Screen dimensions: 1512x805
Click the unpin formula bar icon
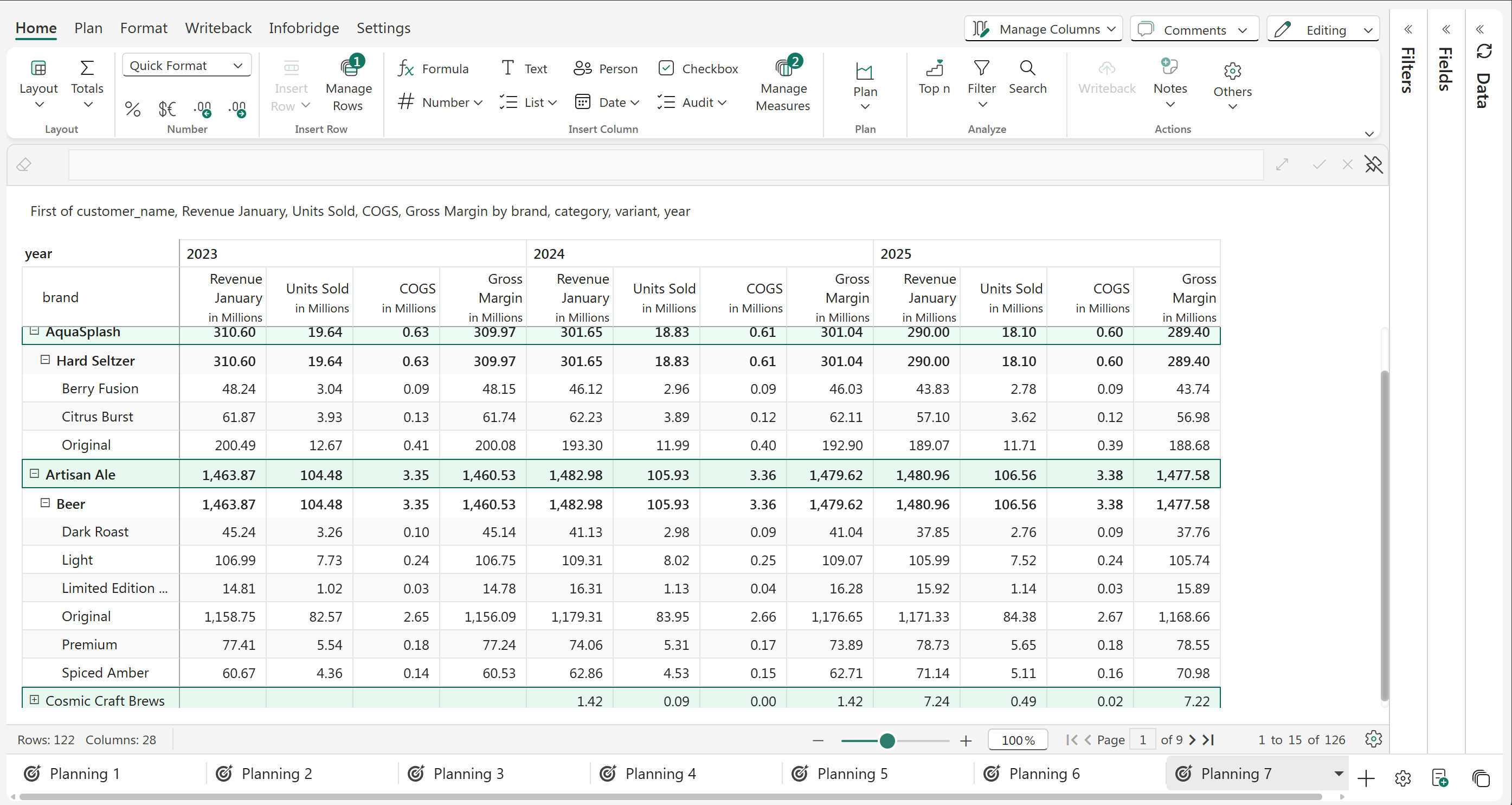tap(1373, 165)
